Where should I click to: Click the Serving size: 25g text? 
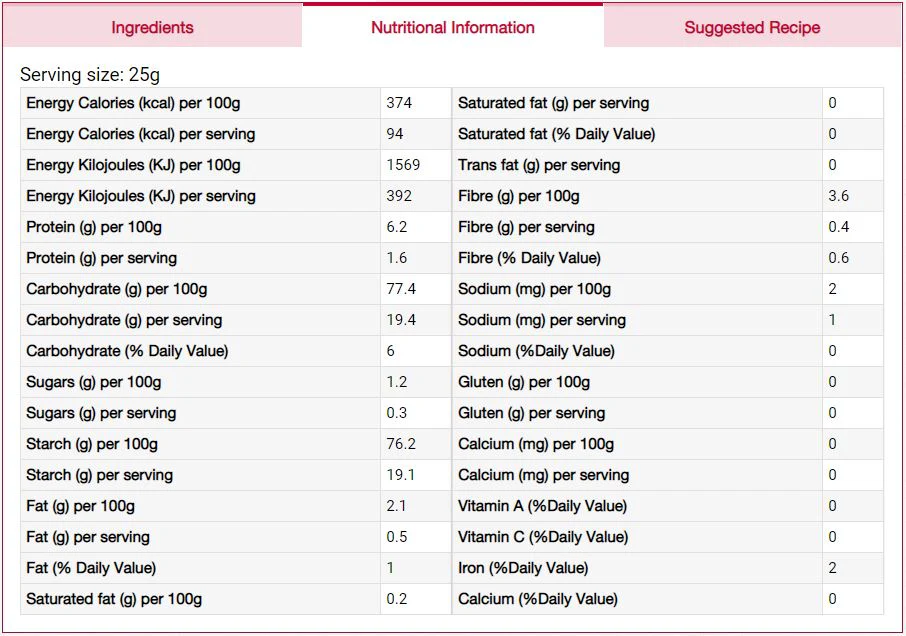pos(90,75)
